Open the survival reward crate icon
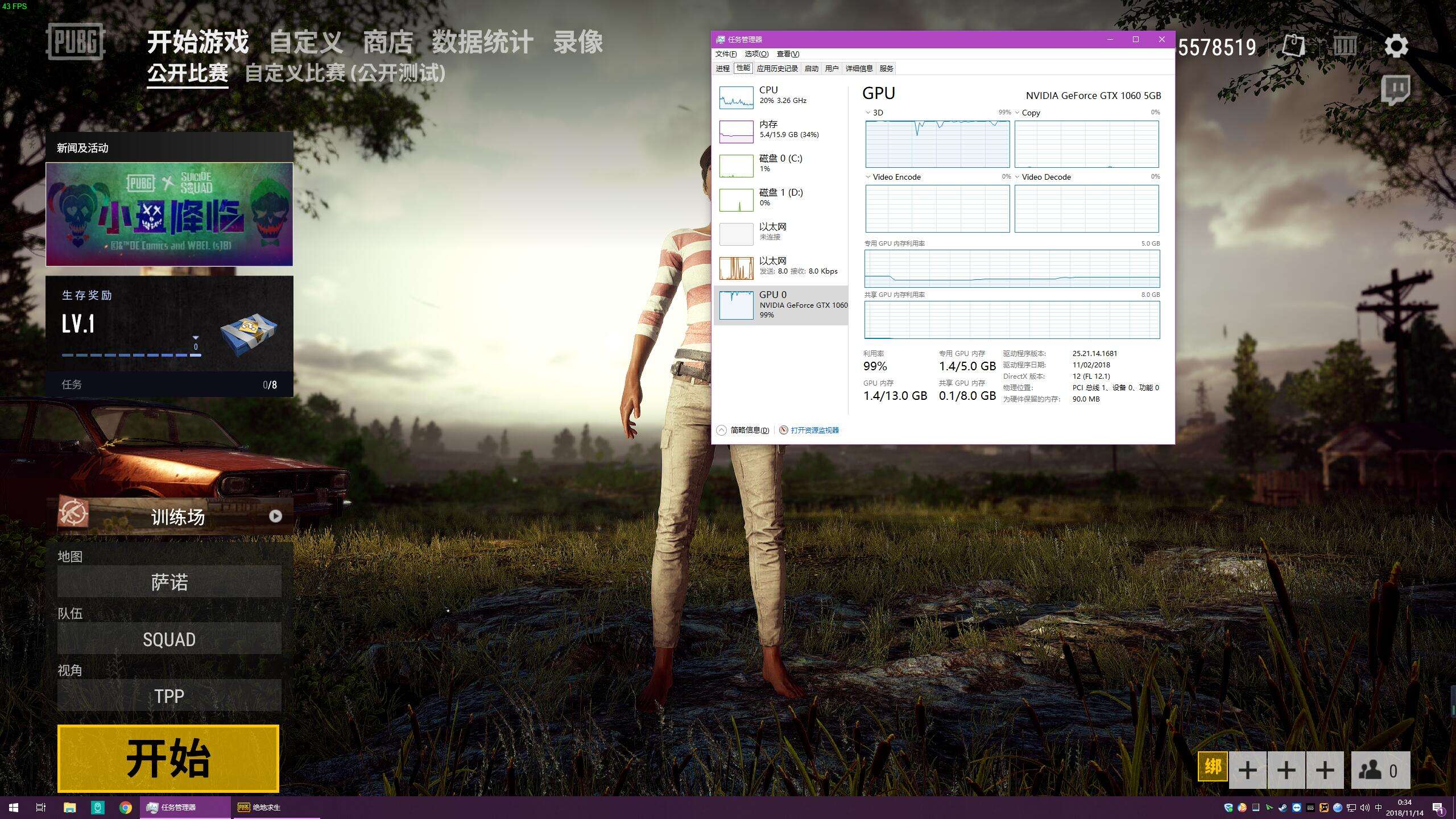This screenshot has height=819, width=1456. pos(249,334)
